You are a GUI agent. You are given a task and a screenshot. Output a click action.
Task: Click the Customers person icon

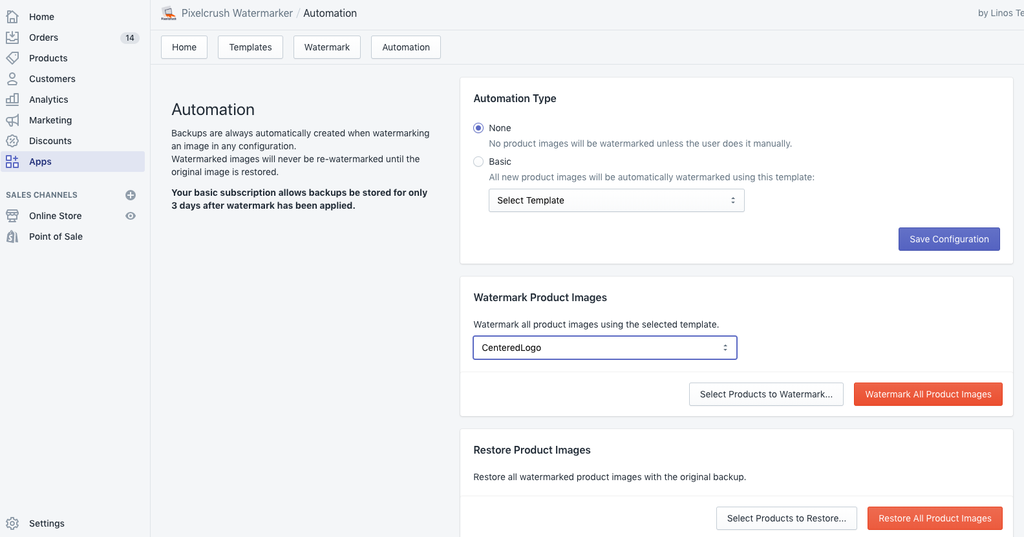(12, 79)
